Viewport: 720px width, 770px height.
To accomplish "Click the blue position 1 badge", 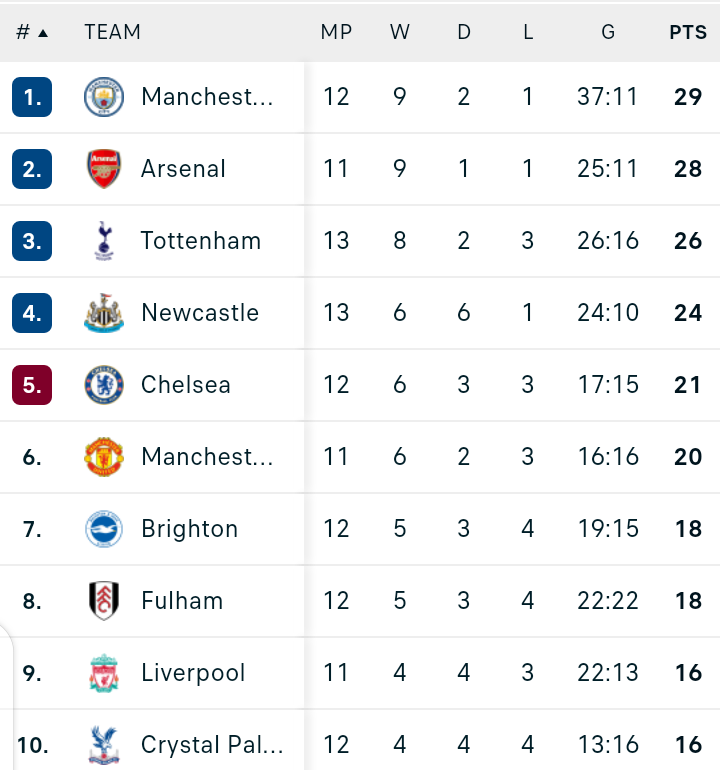I will click(x=32, y=97).
